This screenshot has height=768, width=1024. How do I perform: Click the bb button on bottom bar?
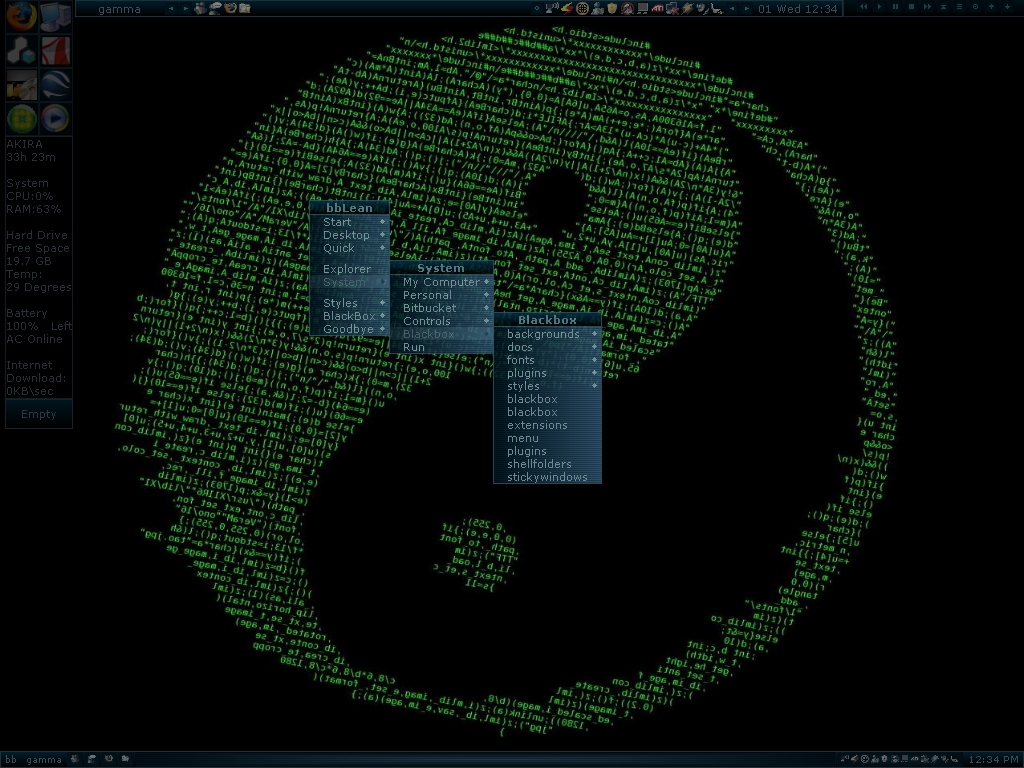click(11, 760)
